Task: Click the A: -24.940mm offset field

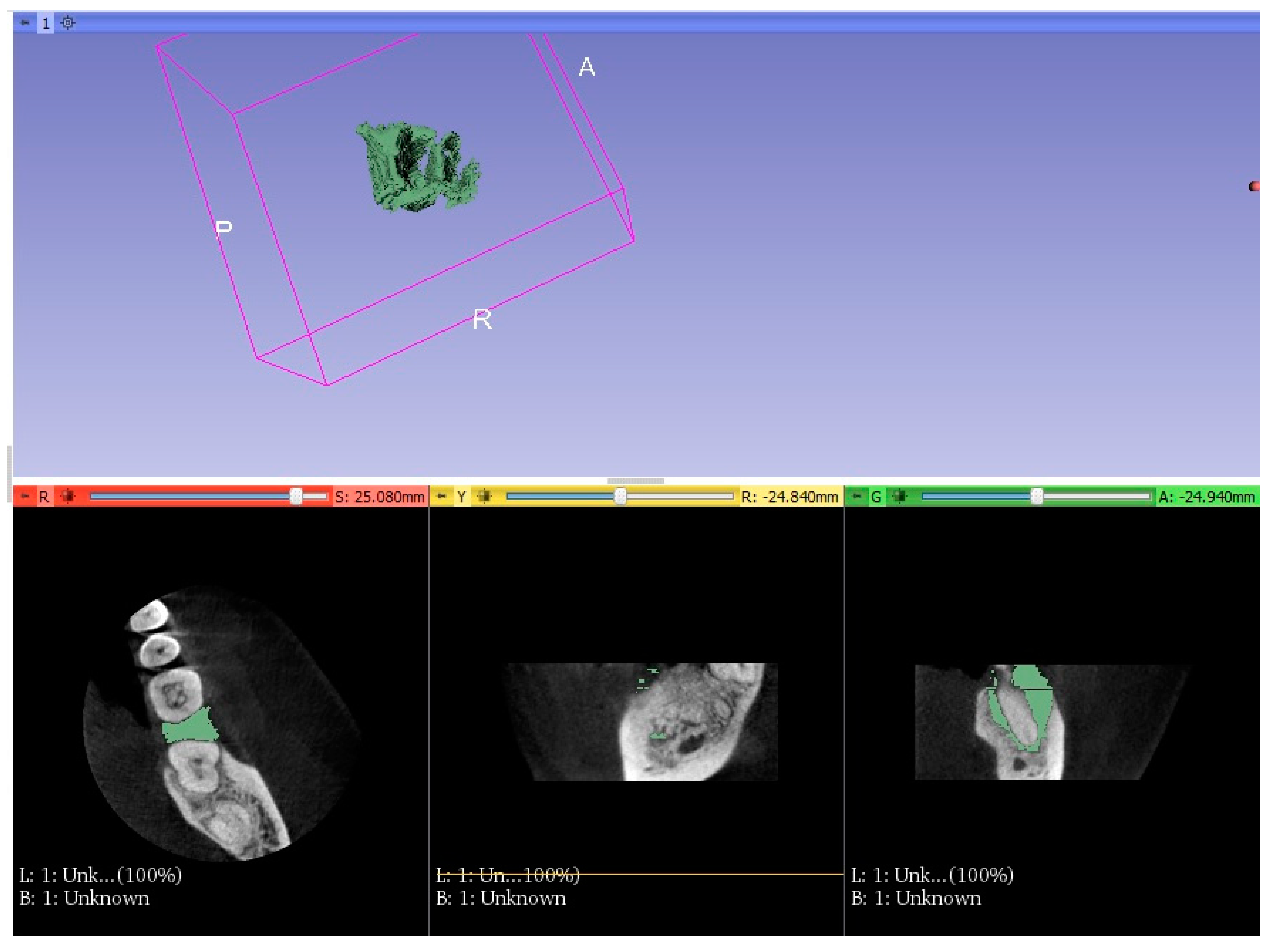Action: coord(1206,497)
